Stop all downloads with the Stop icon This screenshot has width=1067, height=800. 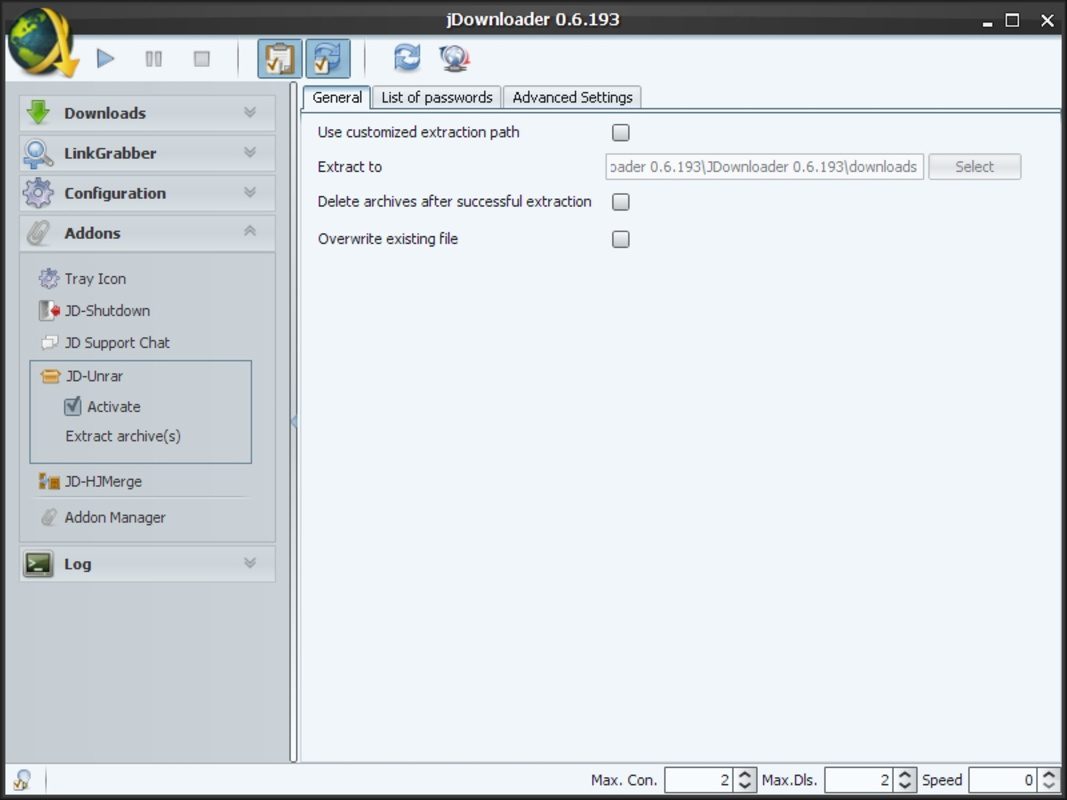(x=201, y=58)
